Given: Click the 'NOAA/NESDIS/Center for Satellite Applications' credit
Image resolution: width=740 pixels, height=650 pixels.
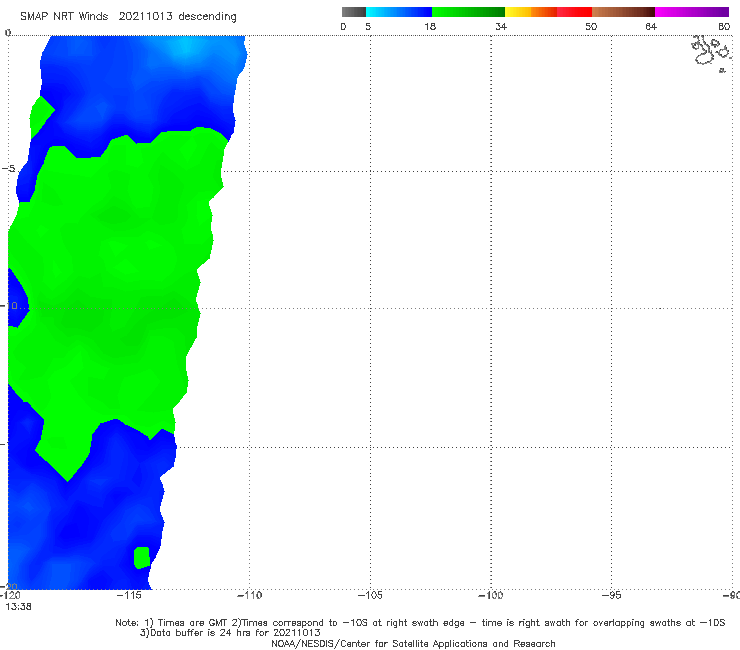Looking at the screenshot, I should tap(413, 644).
